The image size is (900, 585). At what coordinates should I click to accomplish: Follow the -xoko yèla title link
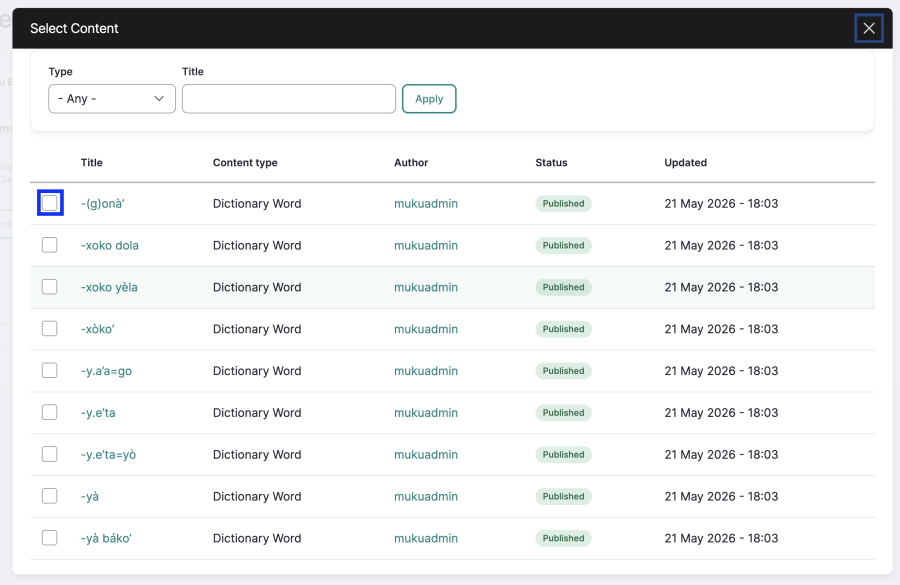(109, 287)
